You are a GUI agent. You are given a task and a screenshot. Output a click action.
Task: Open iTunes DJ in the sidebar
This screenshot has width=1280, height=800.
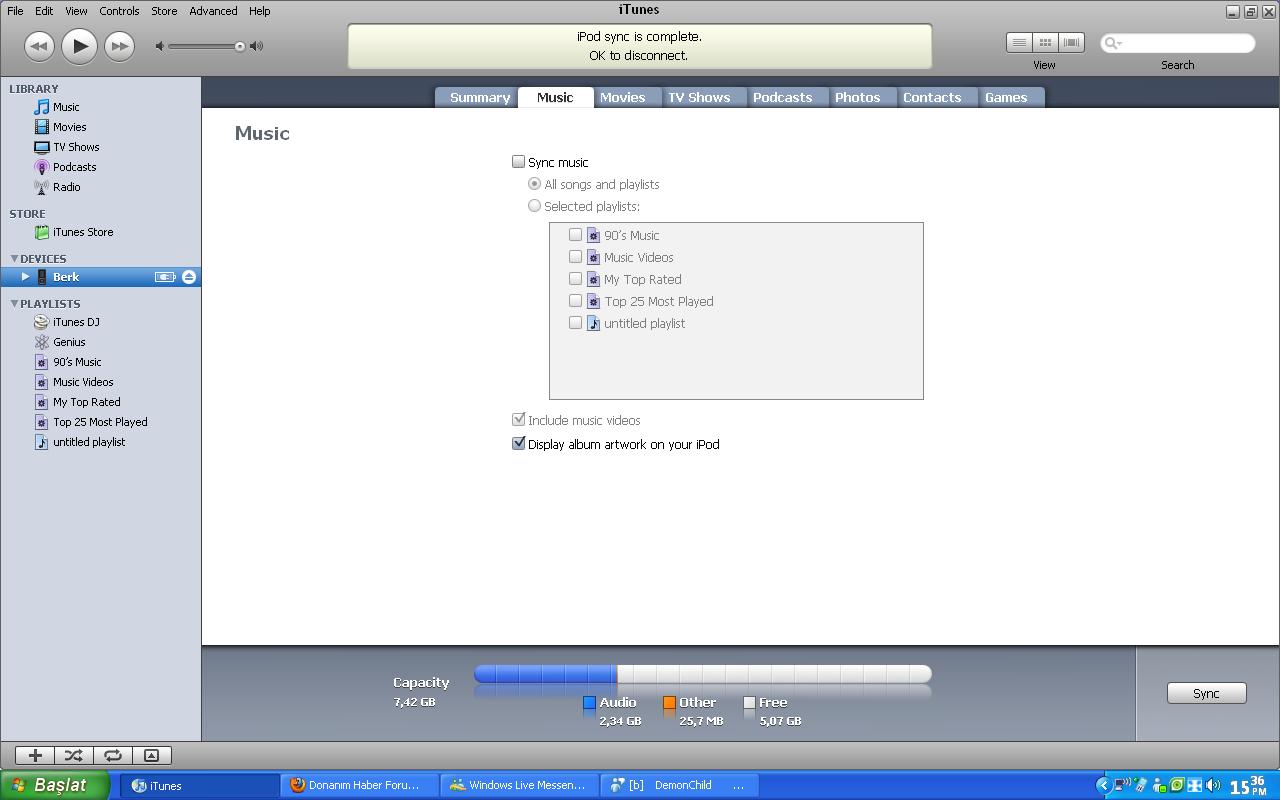(76, 322)
